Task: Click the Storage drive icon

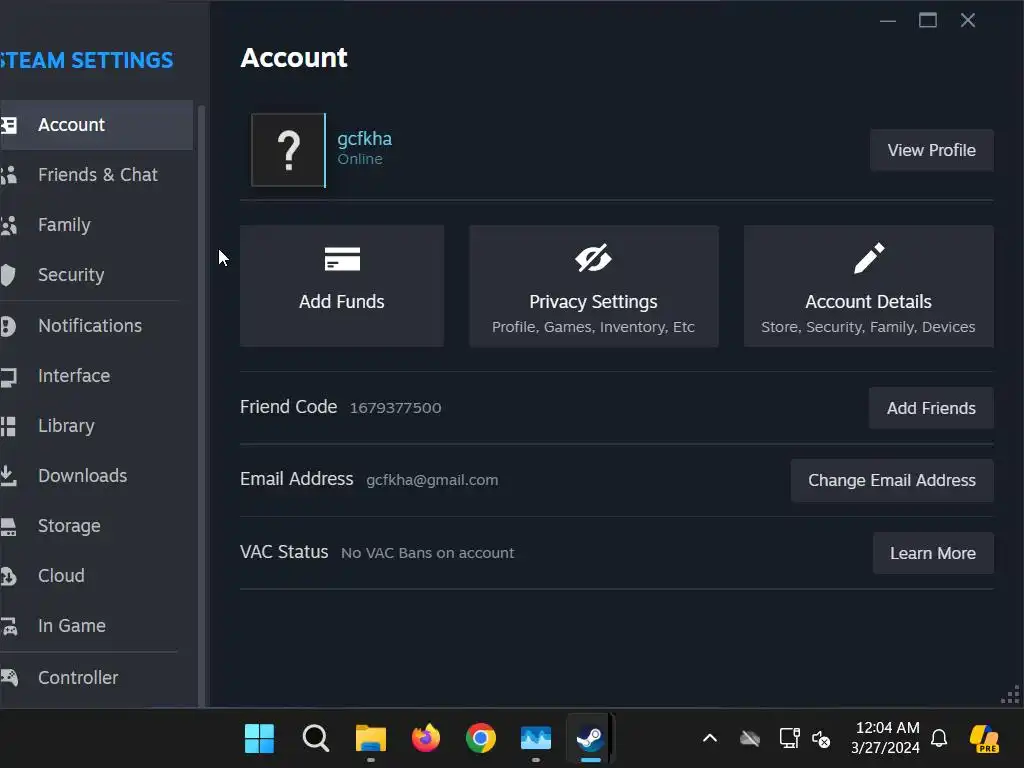Action: tap(8, 526)
